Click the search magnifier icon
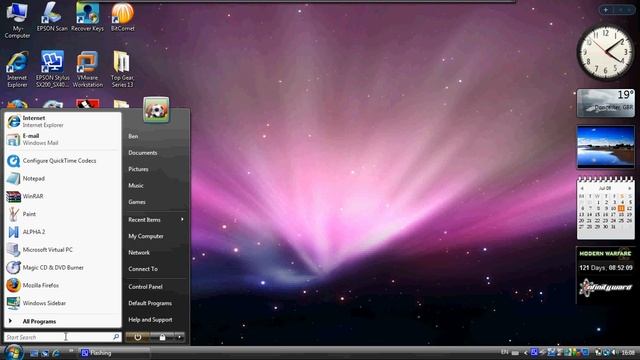The image size is (640, 360). (116, 337)
